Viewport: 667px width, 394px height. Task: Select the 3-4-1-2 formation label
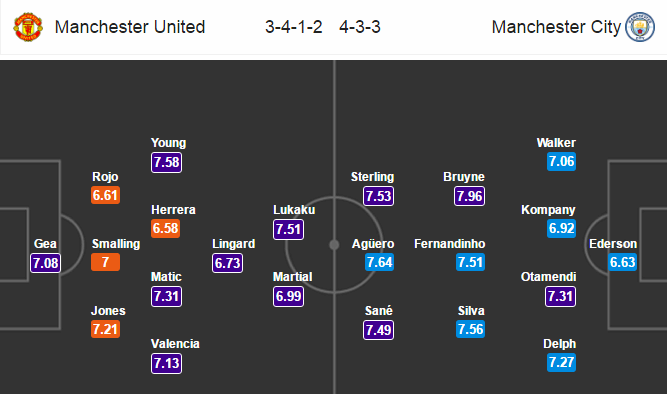[294, 27]
